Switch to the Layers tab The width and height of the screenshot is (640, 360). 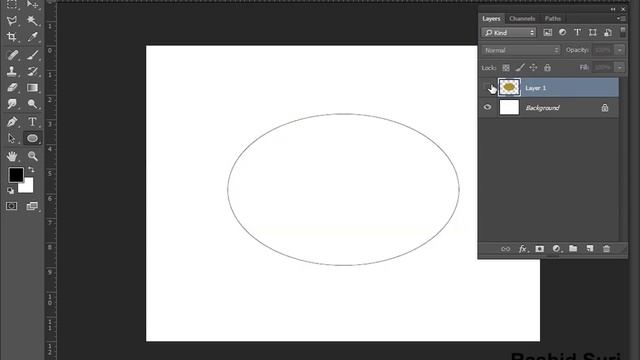(491, 19)
